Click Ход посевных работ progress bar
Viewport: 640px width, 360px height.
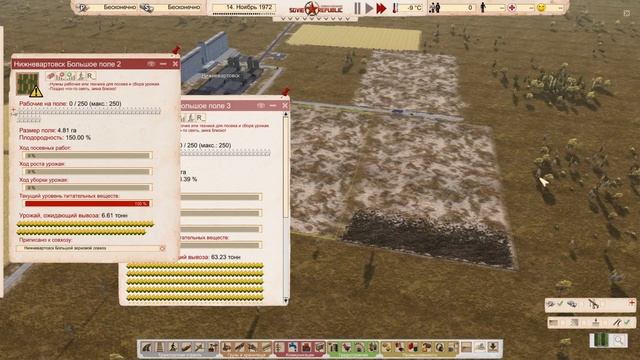pyautogui.click(x=88, y=155)
